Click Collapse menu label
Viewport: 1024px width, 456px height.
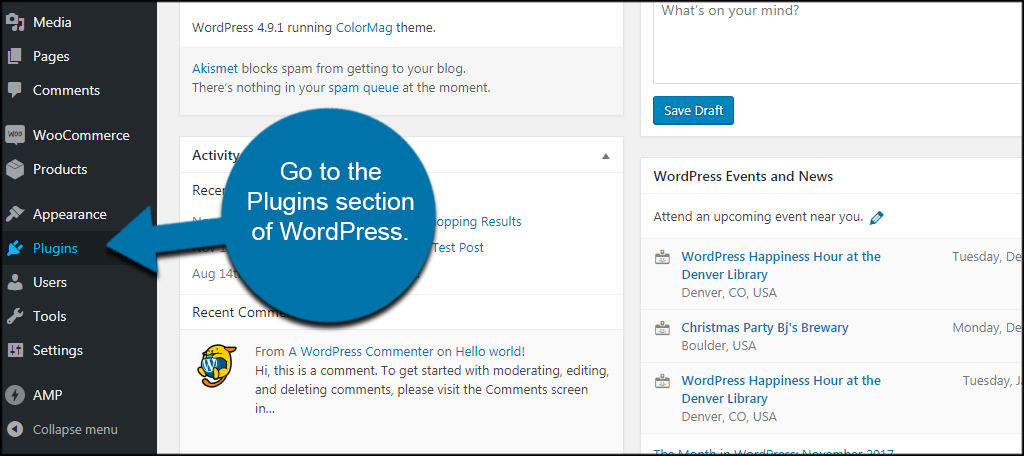pyautogui.click(x=75, y=429)
